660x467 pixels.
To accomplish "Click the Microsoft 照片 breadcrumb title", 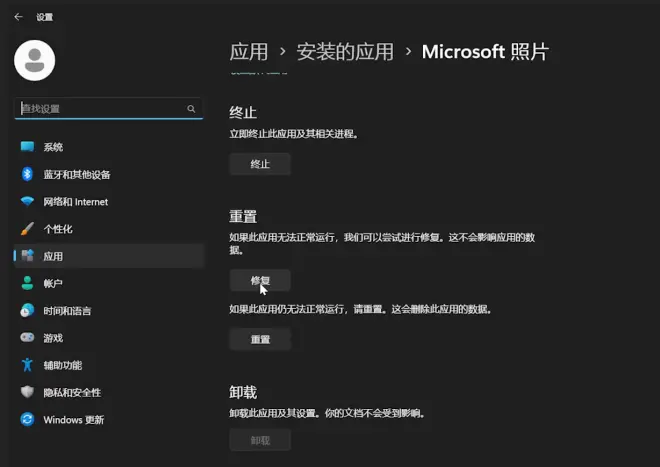I will point(485,52).
